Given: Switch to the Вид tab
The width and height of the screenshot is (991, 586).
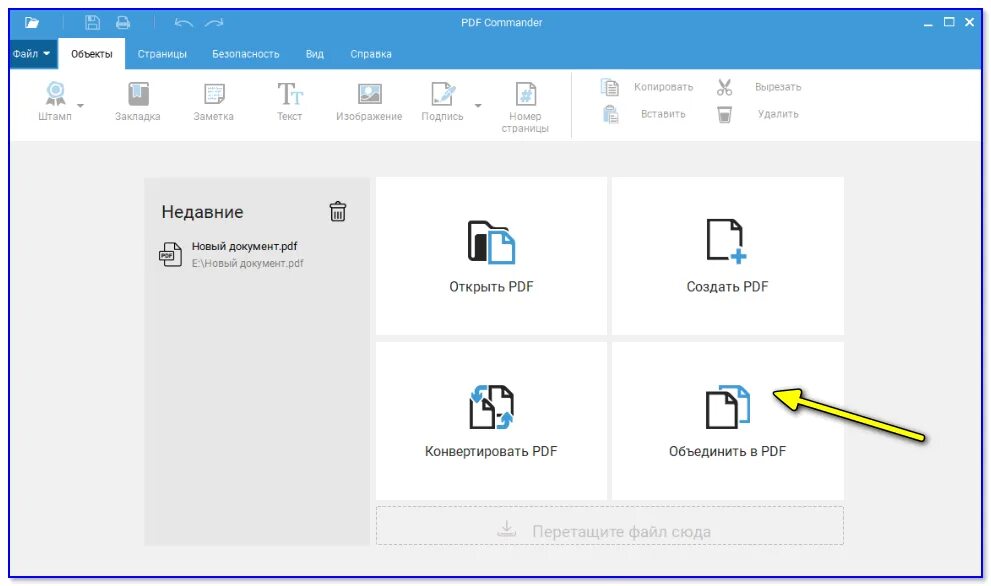Looking at the screenshot, I should pyautogui.click(x=315, y=54).
